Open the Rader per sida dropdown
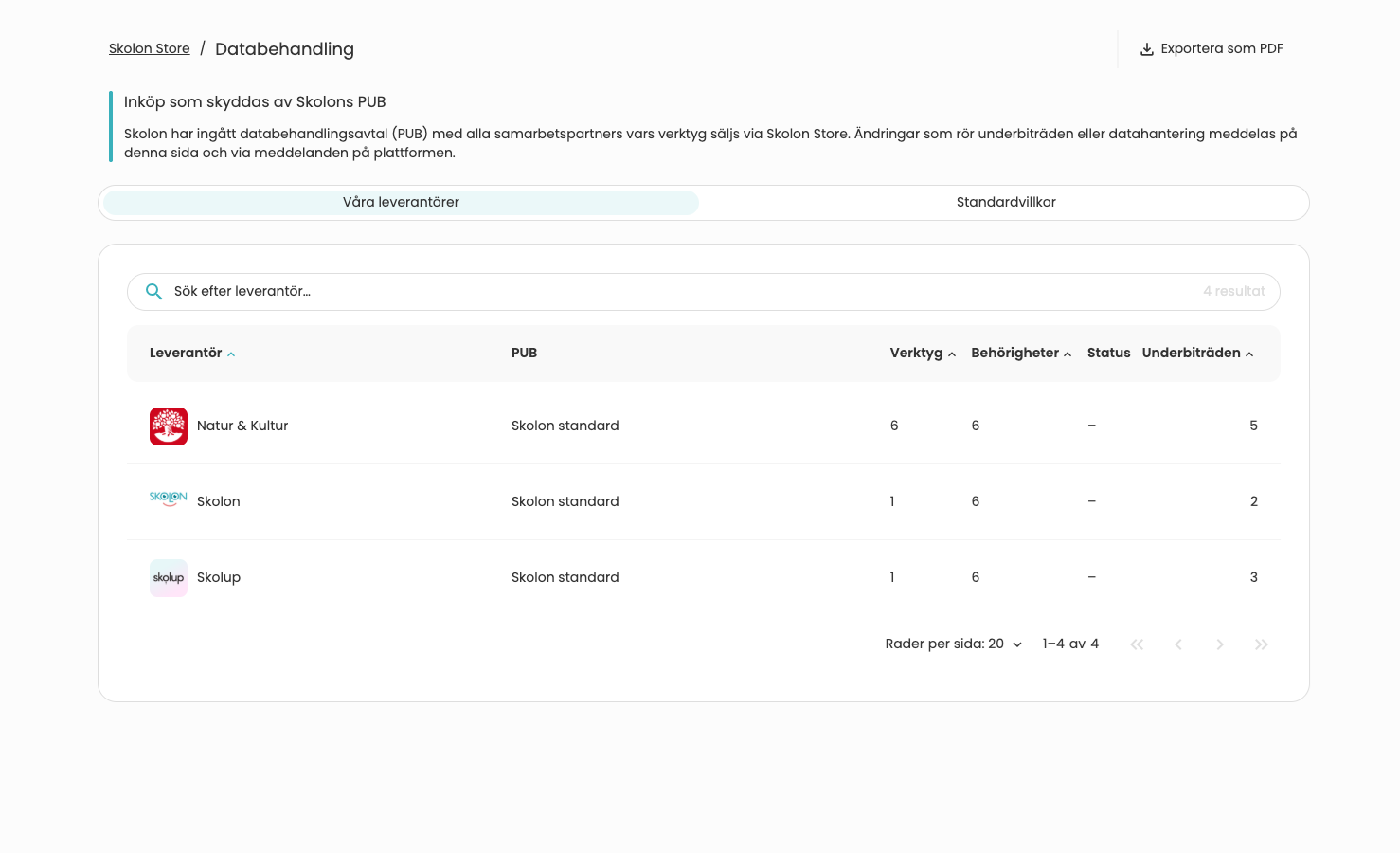Screen dimensions: 1400x853 (x=954, y=644)
